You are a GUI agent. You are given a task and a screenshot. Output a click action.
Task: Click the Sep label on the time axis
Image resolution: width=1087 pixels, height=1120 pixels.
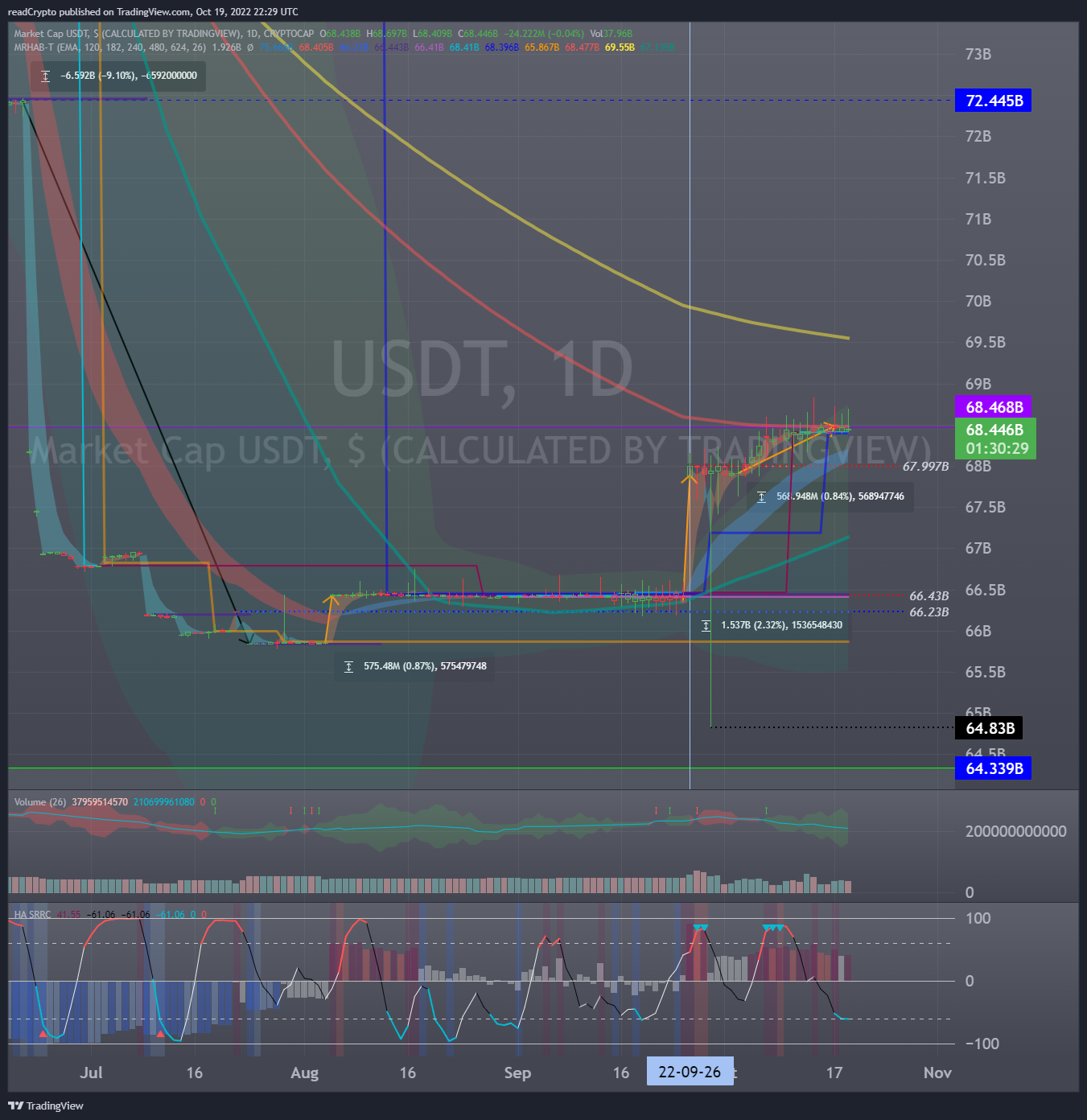tap(517, 1073)
